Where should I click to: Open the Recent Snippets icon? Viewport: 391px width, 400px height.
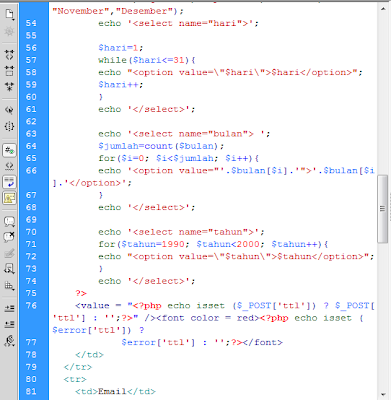point(9,269)
